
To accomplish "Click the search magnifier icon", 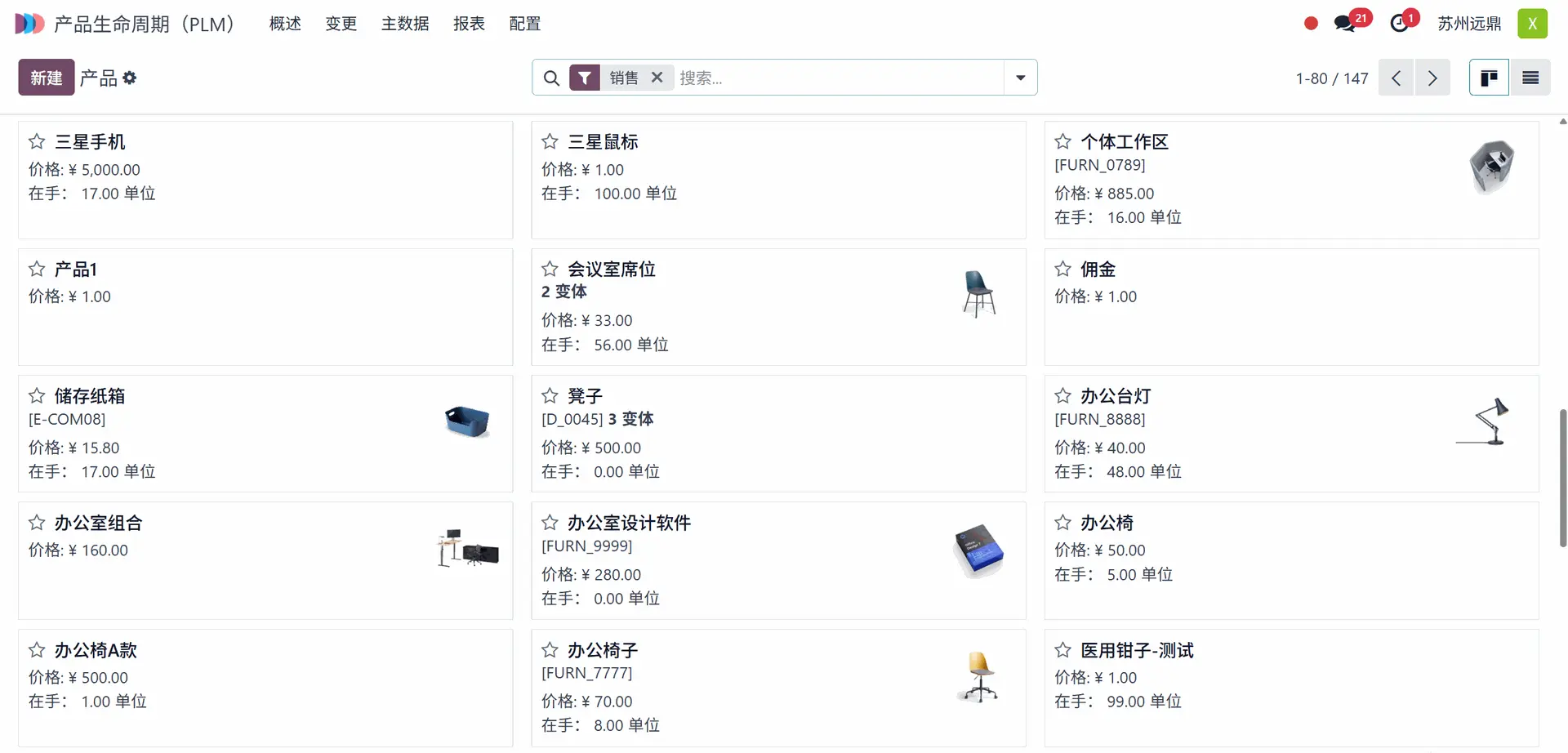I will (551, 78).
